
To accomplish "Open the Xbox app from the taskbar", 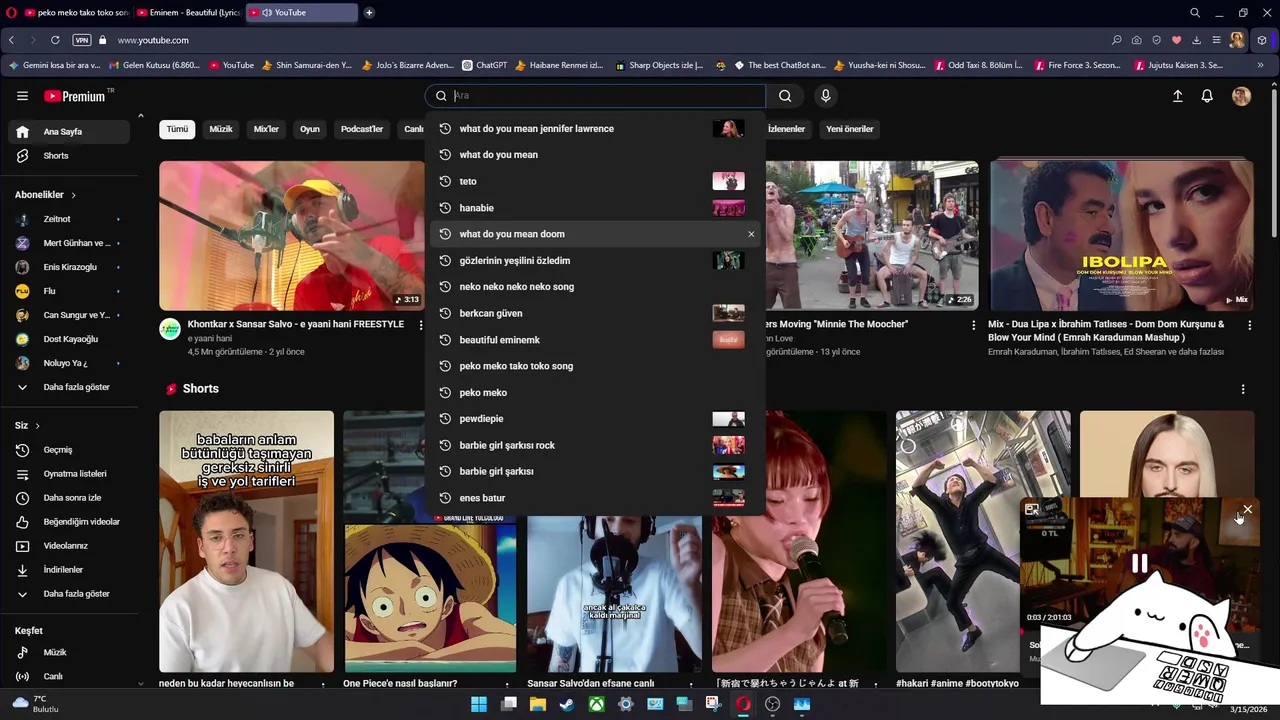I will [x=596, y=704].
